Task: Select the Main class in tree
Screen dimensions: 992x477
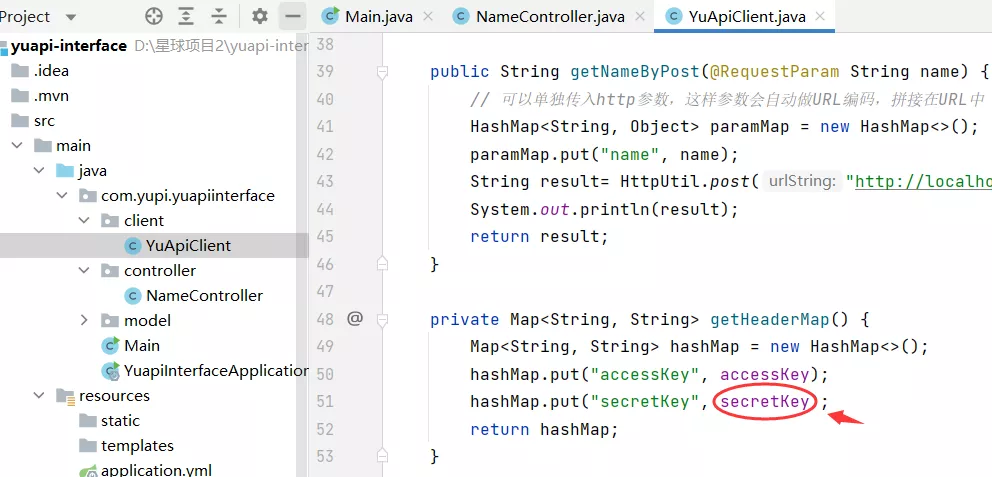Action: pos(142,345)
